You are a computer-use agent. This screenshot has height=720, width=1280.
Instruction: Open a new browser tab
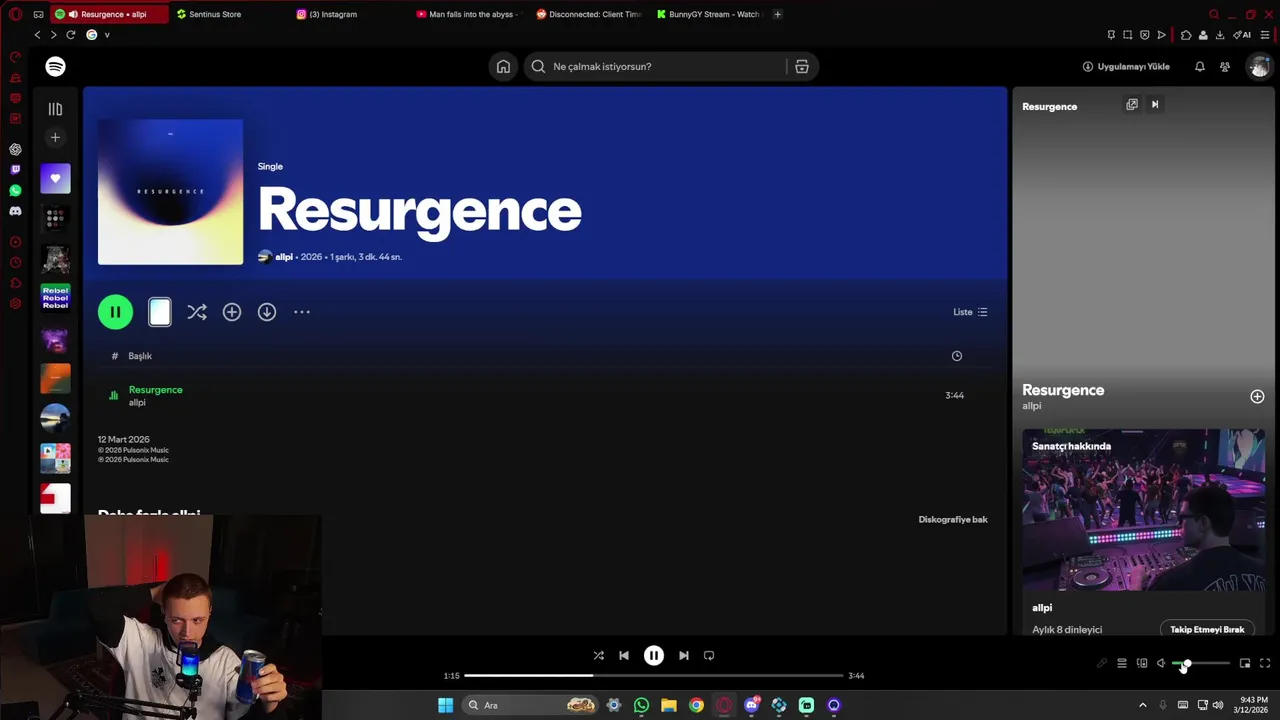coord(778,14)
